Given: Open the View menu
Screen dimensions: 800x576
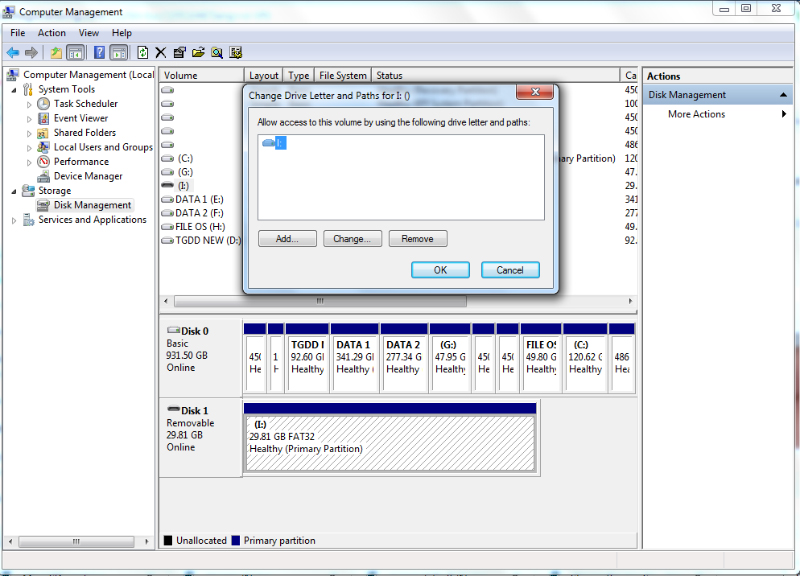Looking at the screenshot, I should pyautogui.click(x=89, y=33).
